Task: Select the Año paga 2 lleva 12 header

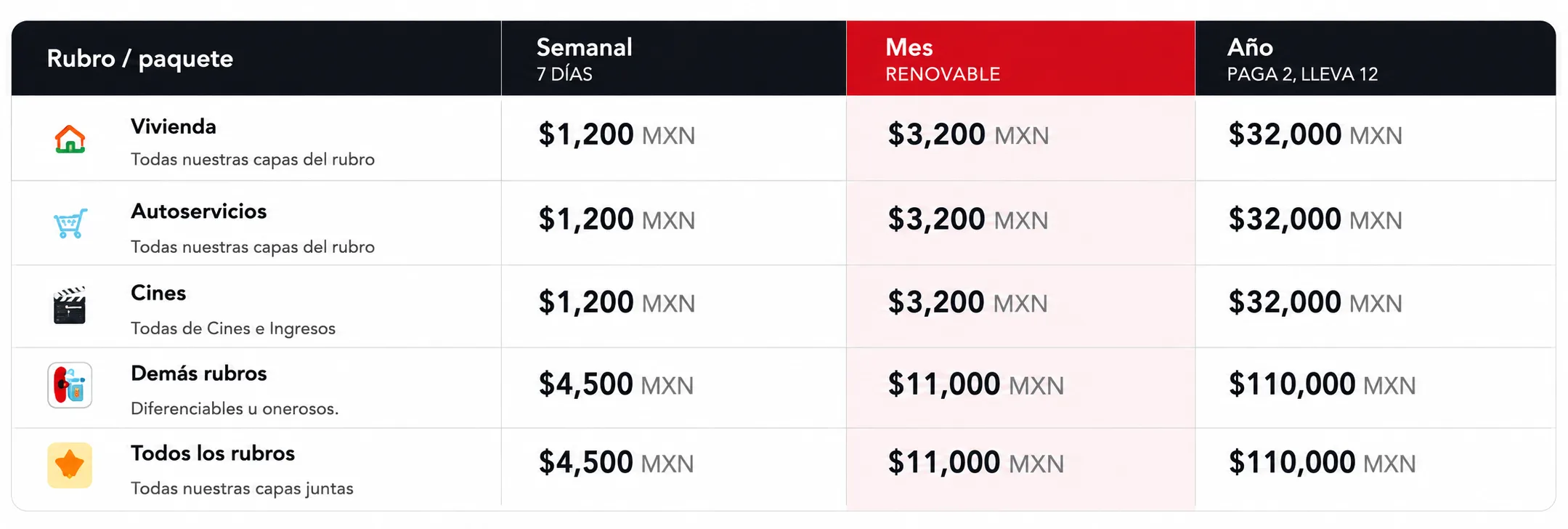Action: [x=1375, y=58]
